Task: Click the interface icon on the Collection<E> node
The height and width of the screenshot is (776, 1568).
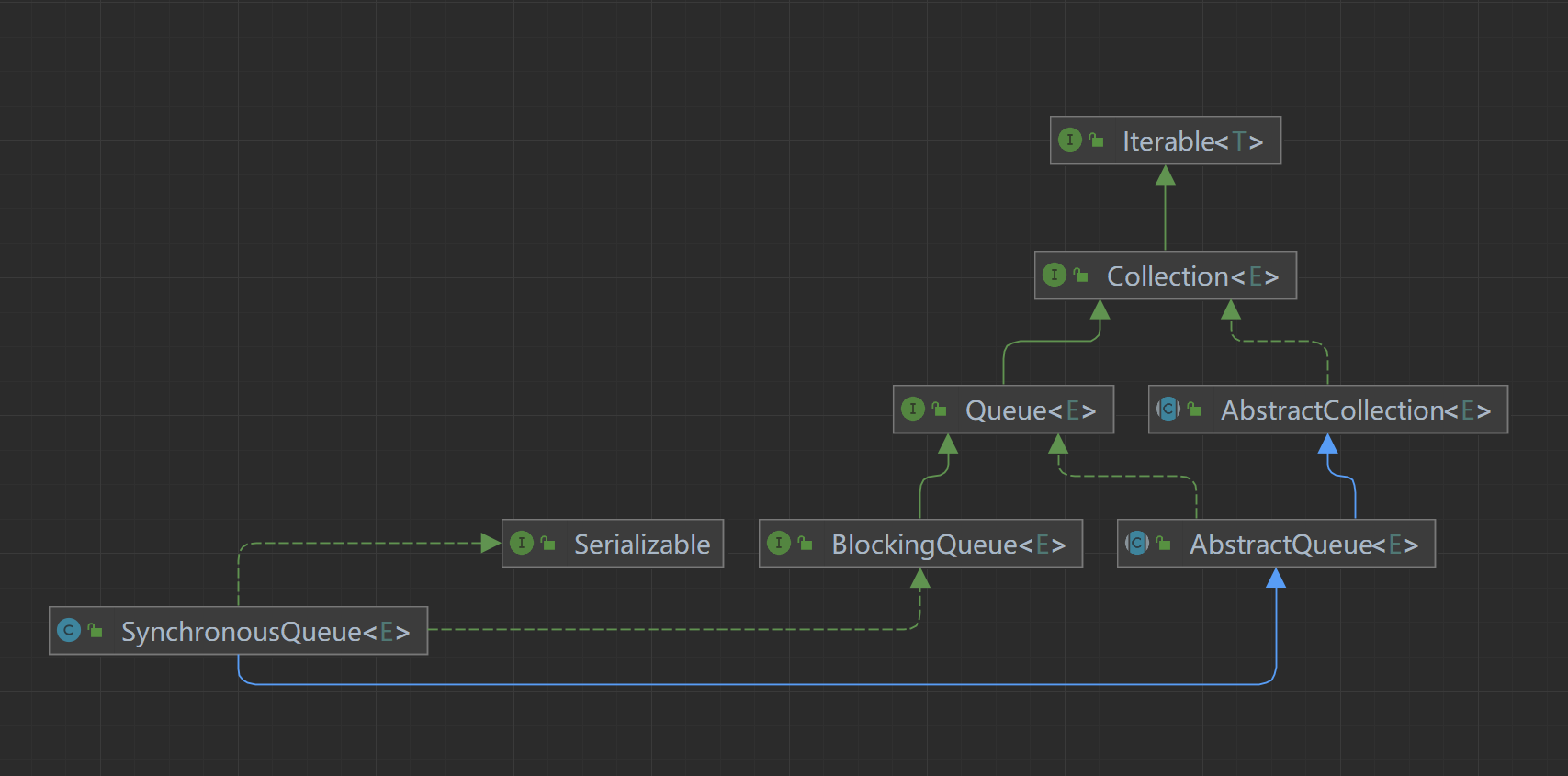Action: pyautogui.click(x=1054, y=275)
